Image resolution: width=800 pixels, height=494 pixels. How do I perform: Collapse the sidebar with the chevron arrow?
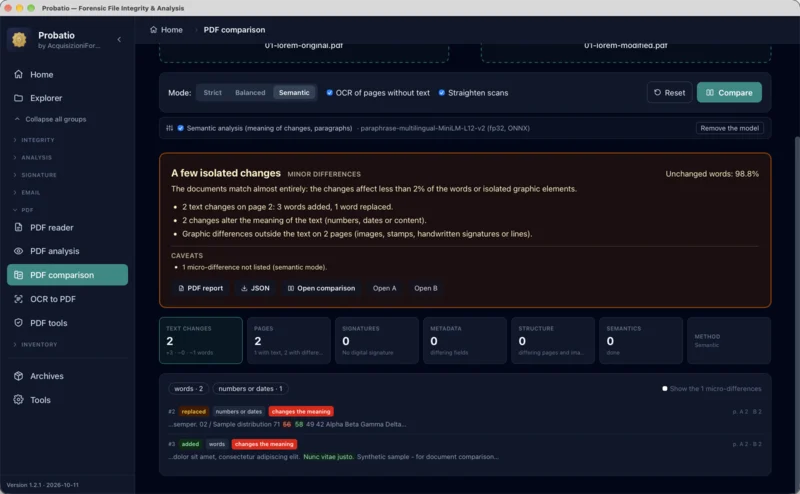[x=119, y=39]
